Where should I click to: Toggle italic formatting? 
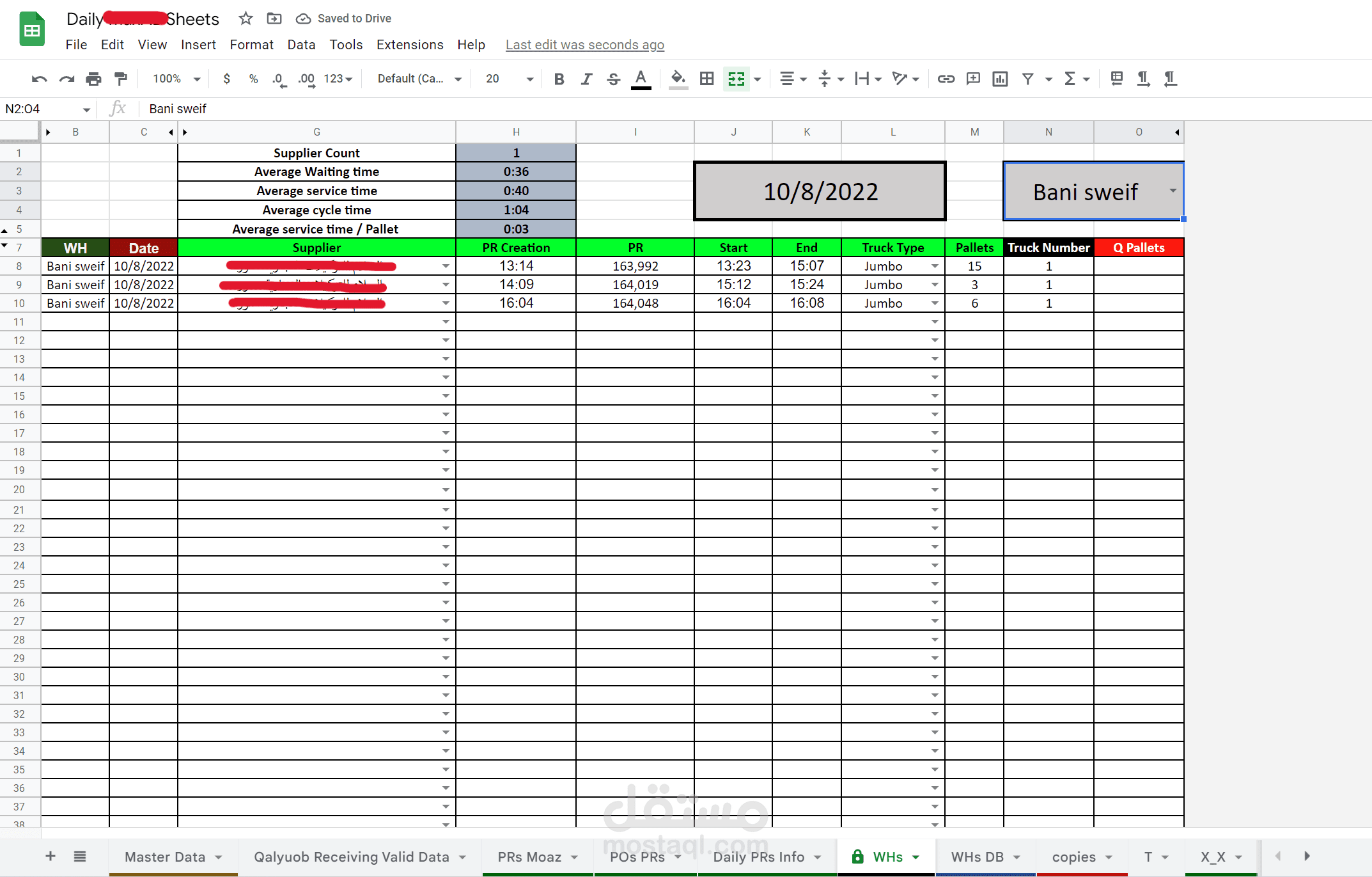pos(586,79)
